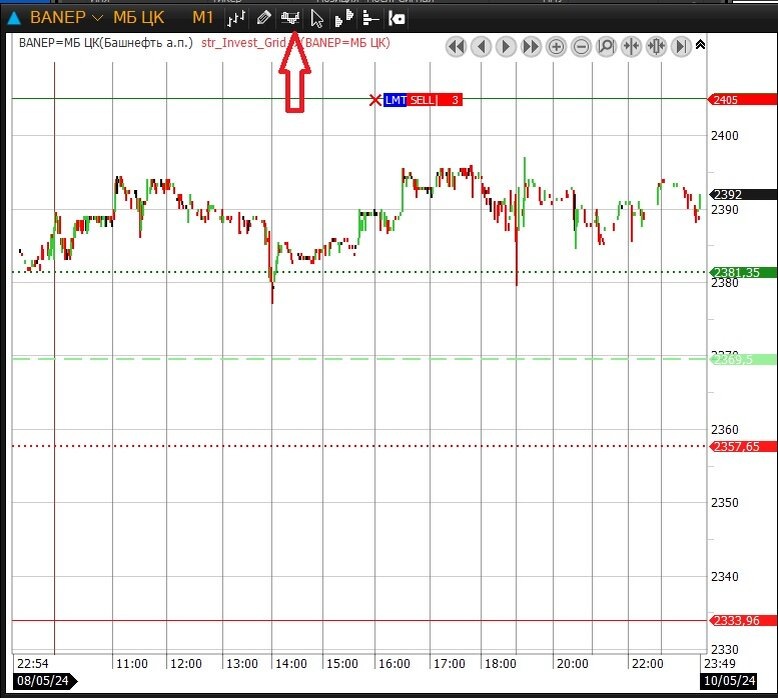778x698 pixels.
Task: Click the 18:00 time axis label
Action: coord(500,663)
